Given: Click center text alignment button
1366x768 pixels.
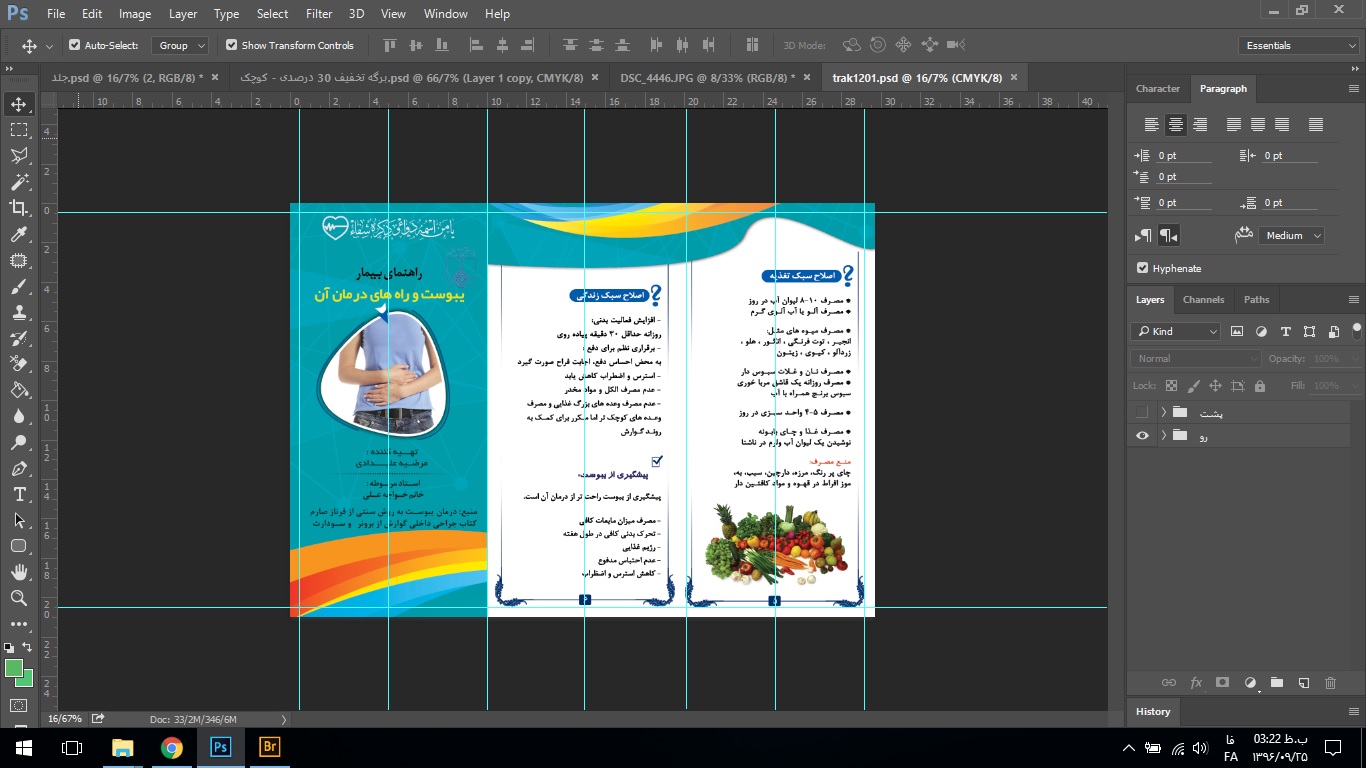Looking at the screenshot, I should point(1176,125).
